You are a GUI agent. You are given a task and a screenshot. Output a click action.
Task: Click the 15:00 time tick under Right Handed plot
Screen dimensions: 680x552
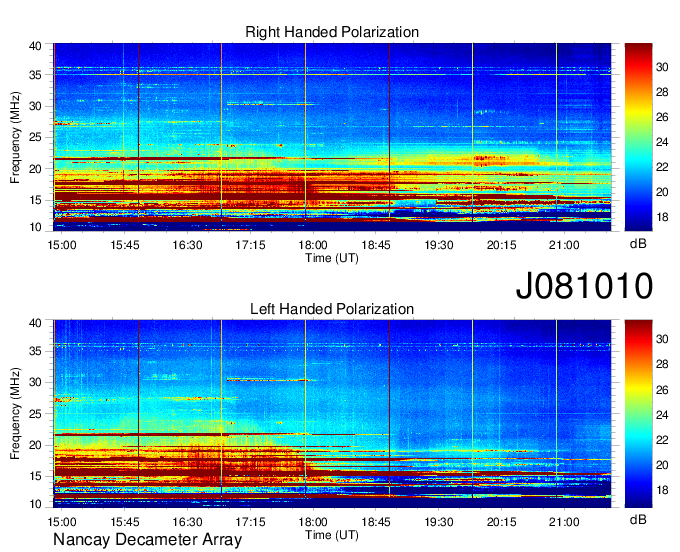(62, 245)
